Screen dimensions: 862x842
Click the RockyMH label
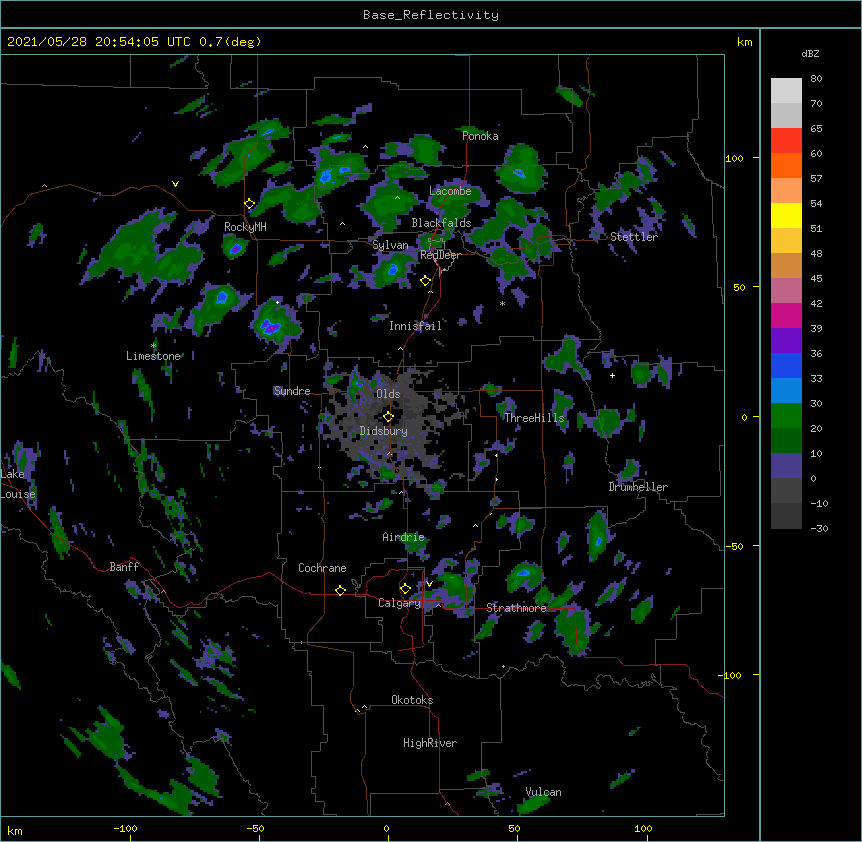click(x=245, y=227)
